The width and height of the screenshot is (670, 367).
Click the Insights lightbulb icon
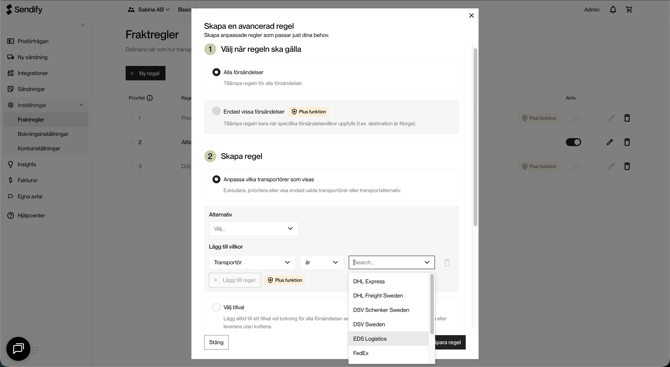pyautogui.click(x=11, y=164)
